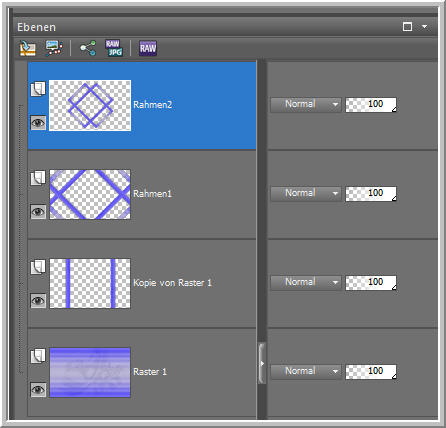This screenshot has width=446, height=428.
Task: Click the first toolbar icon for layer import
Action: (28, 48)
